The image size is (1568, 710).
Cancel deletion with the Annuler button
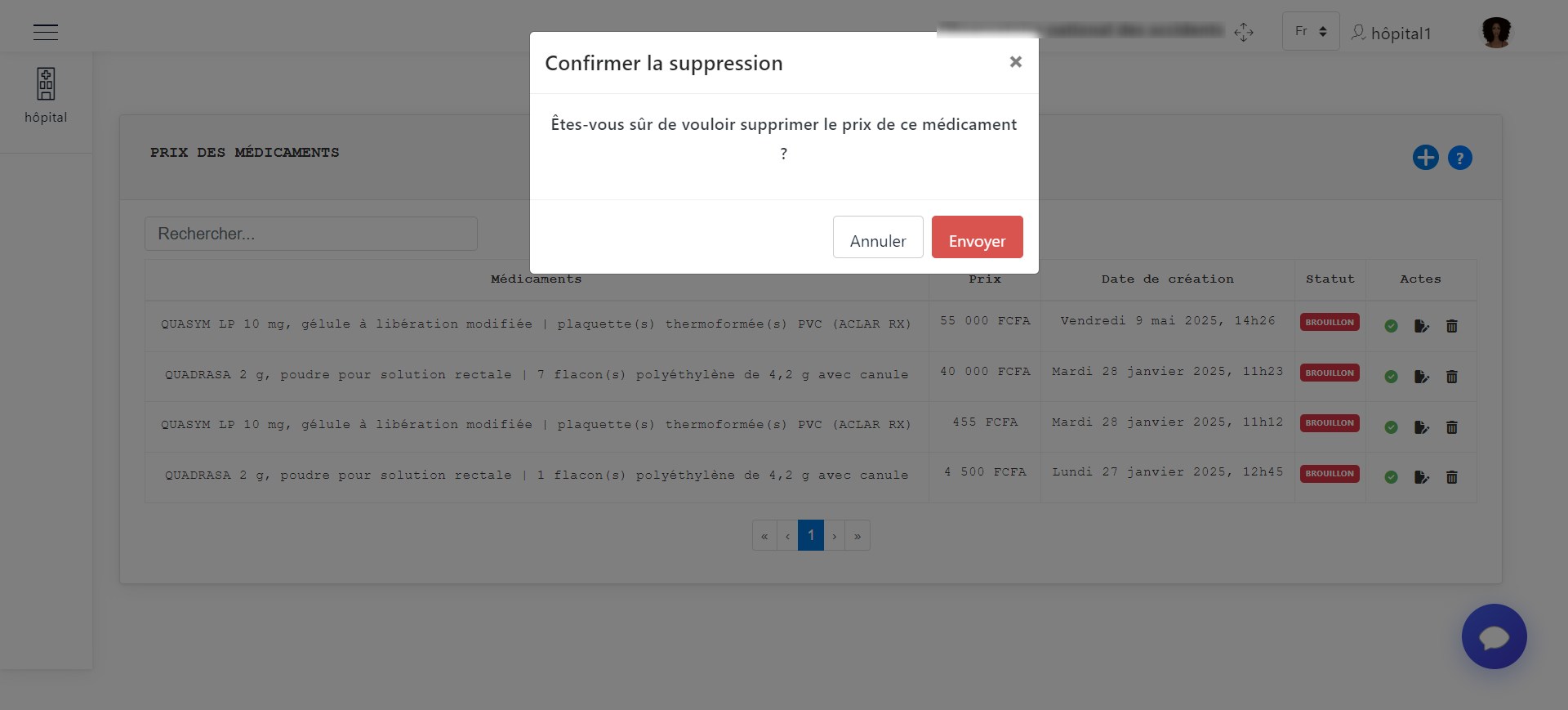(x=878, y=237)
